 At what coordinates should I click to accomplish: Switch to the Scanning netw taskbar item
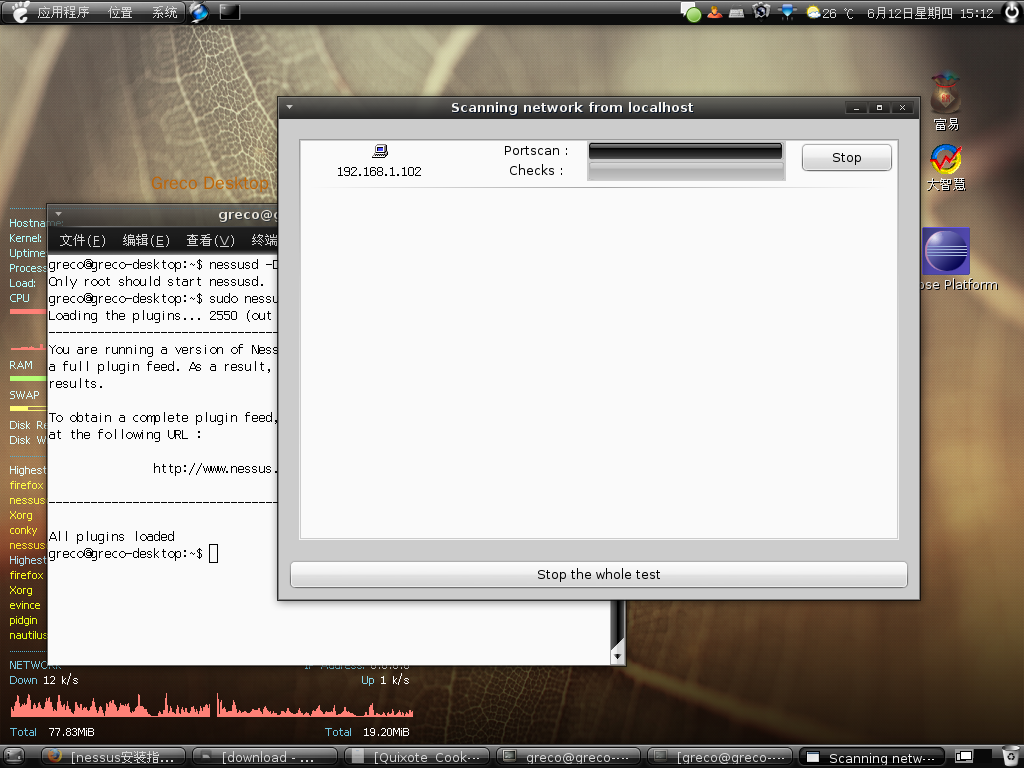pyautogui.click(x=872, y=757)
